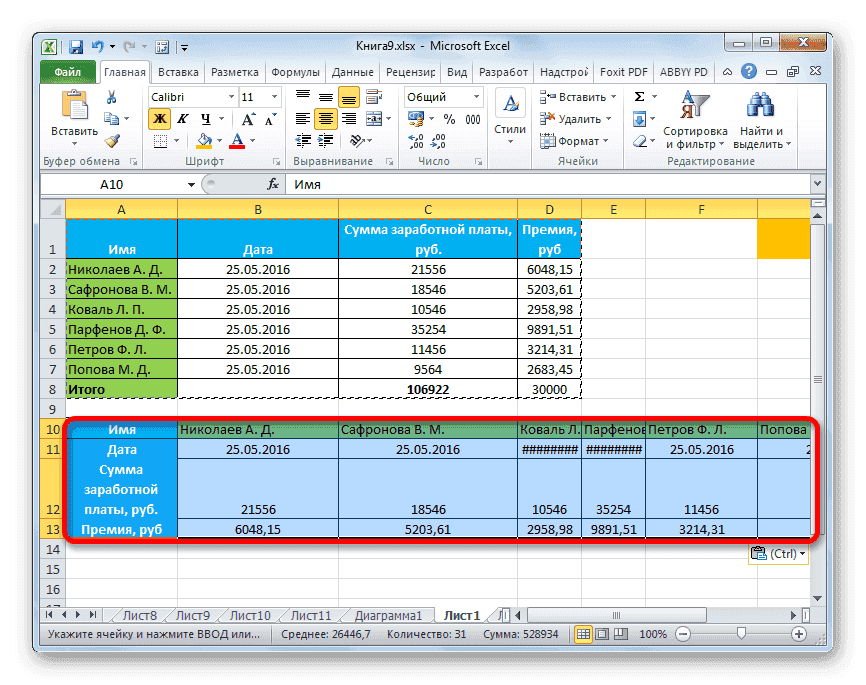Screen dimensions: 866x685
Task: Toggle underline with the Ч button
Action: coord(204,118)
